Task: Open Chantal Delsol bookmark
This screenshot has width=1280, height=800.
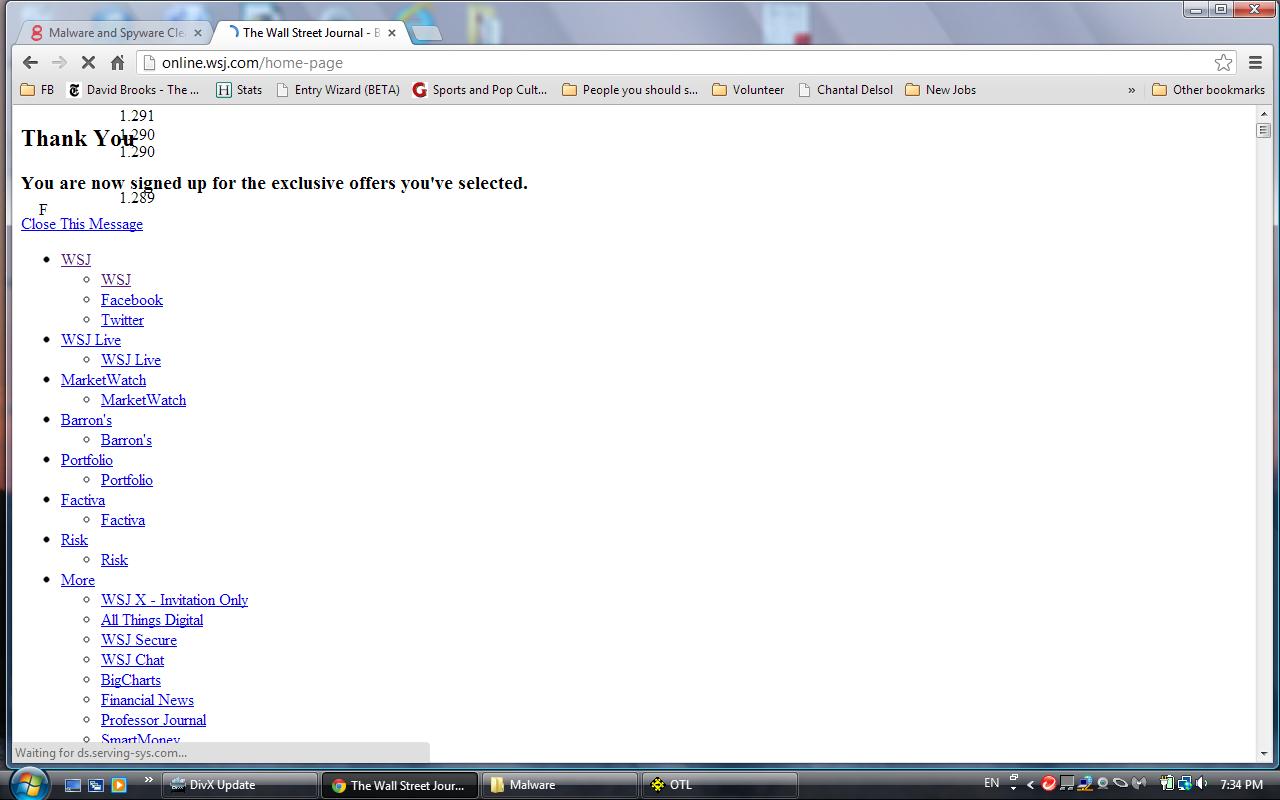Action: point(846,90)
